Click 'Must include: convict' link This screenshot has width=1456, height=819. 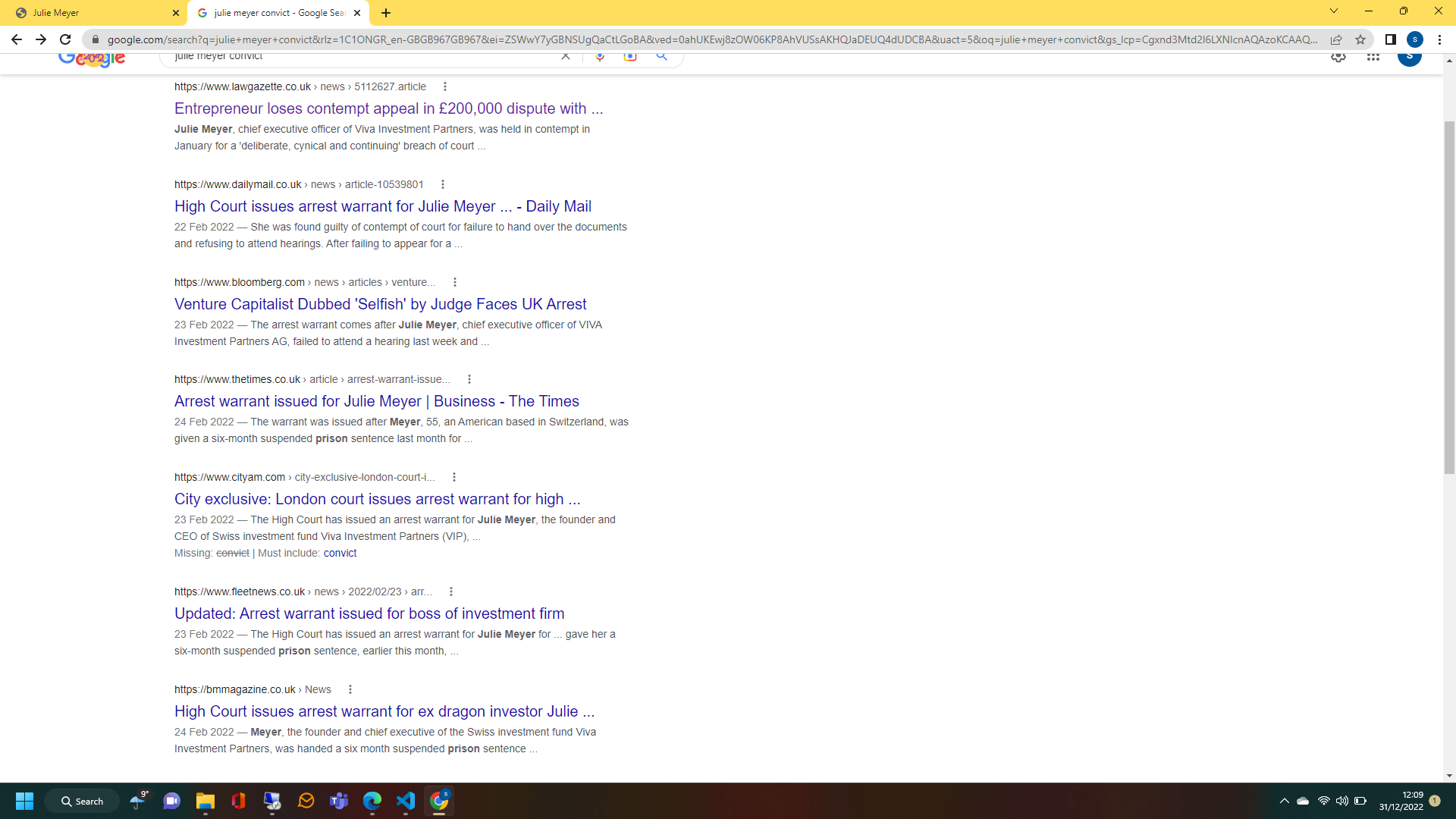click(x=340, y=553)
